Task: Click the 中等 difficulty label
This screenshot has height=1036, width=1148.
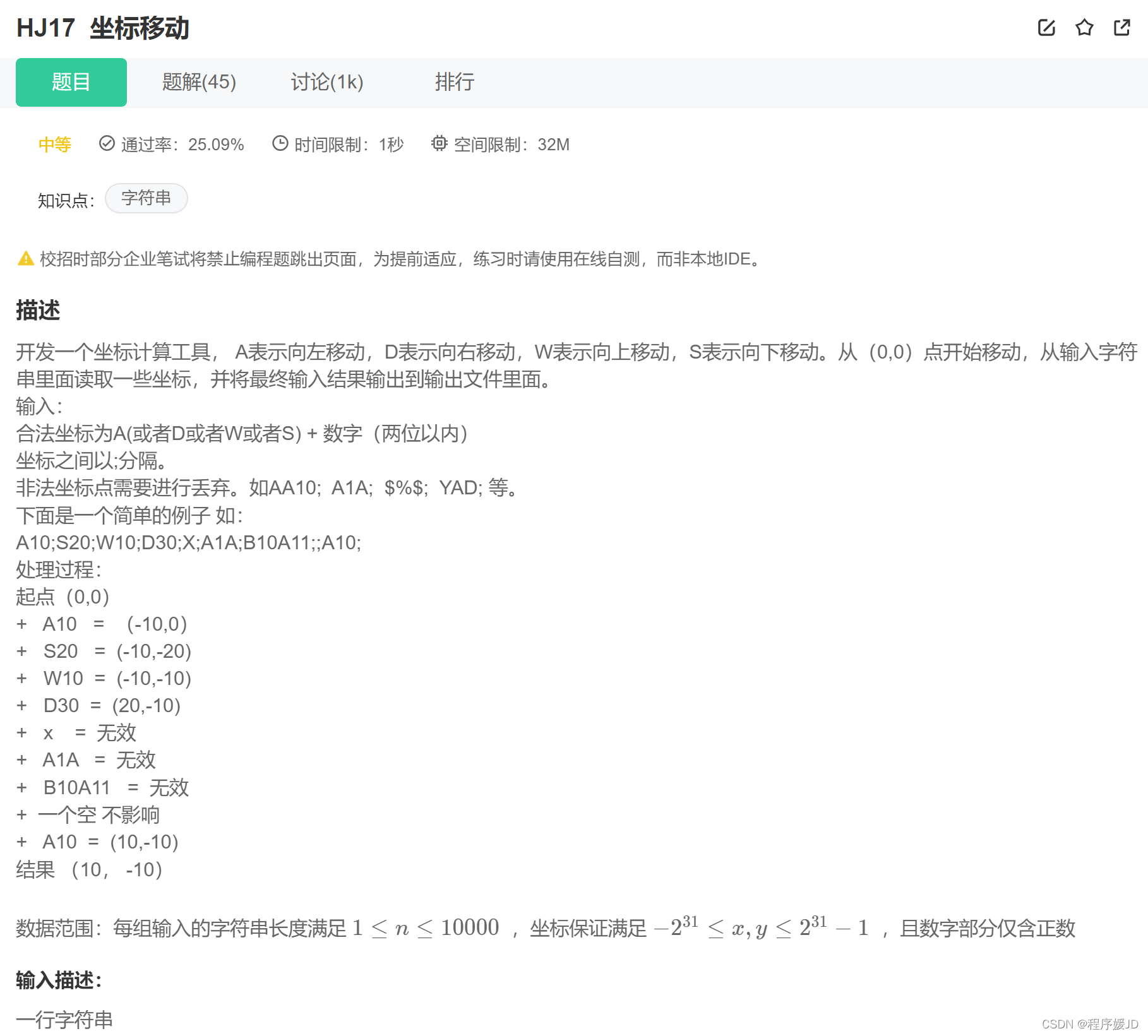Action: tap(54, 144)
